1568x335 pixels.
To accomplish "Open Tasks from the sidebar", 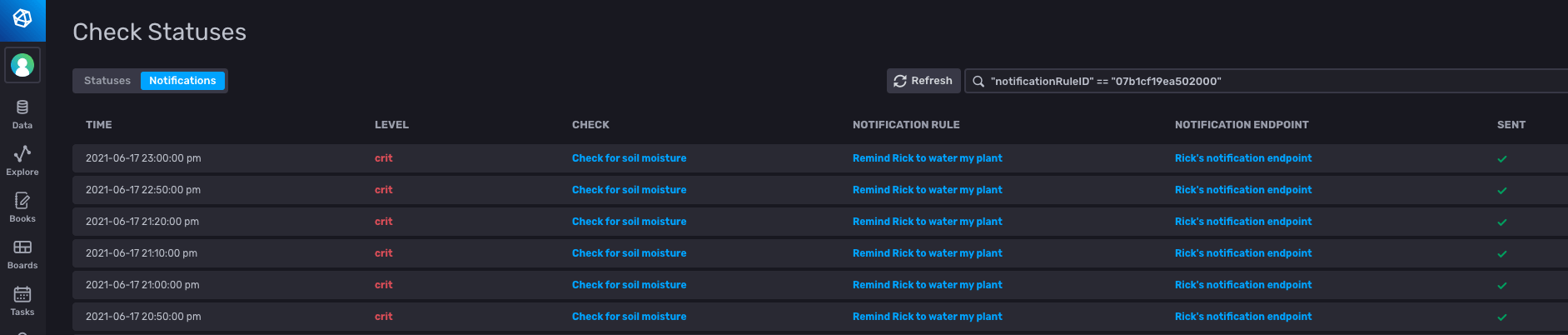I will click(x=22, y=300).
